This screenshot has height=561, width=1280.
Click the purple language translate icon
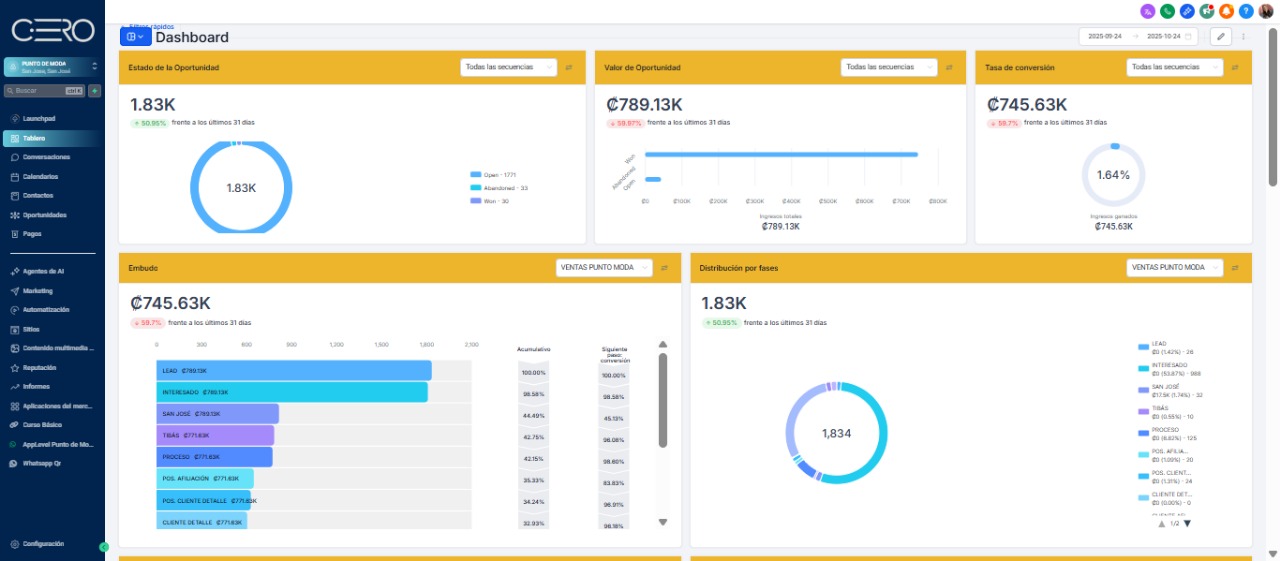point(1147,11)
